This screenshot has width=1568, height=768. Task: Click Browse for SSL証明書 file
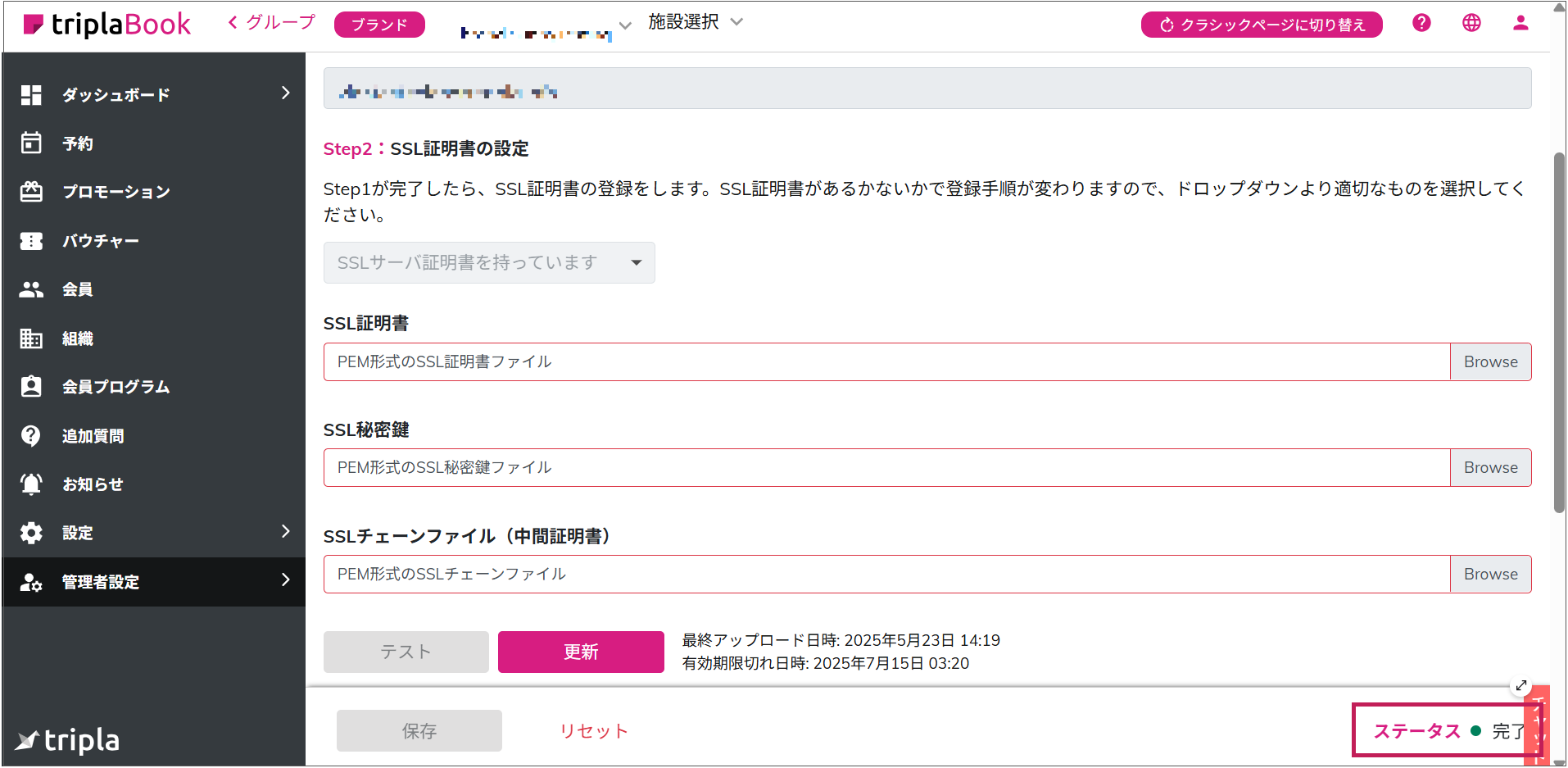click(x=1490, y=361)
